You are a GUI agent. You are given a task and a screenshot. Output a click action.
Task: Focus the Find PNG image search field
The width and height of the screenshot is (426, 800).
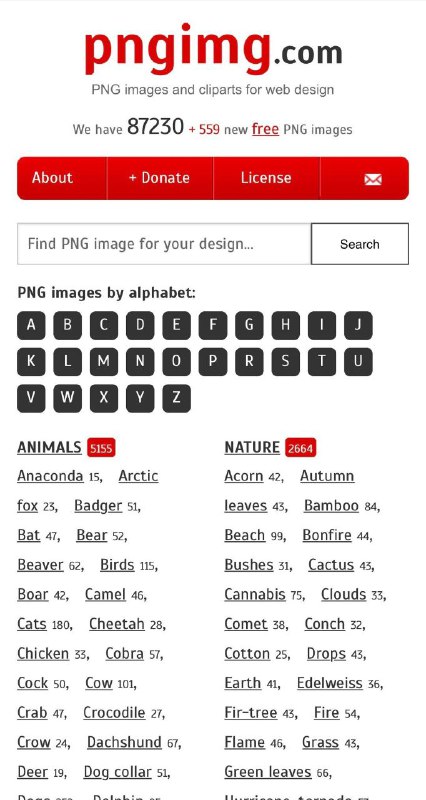tap(164, 244)
